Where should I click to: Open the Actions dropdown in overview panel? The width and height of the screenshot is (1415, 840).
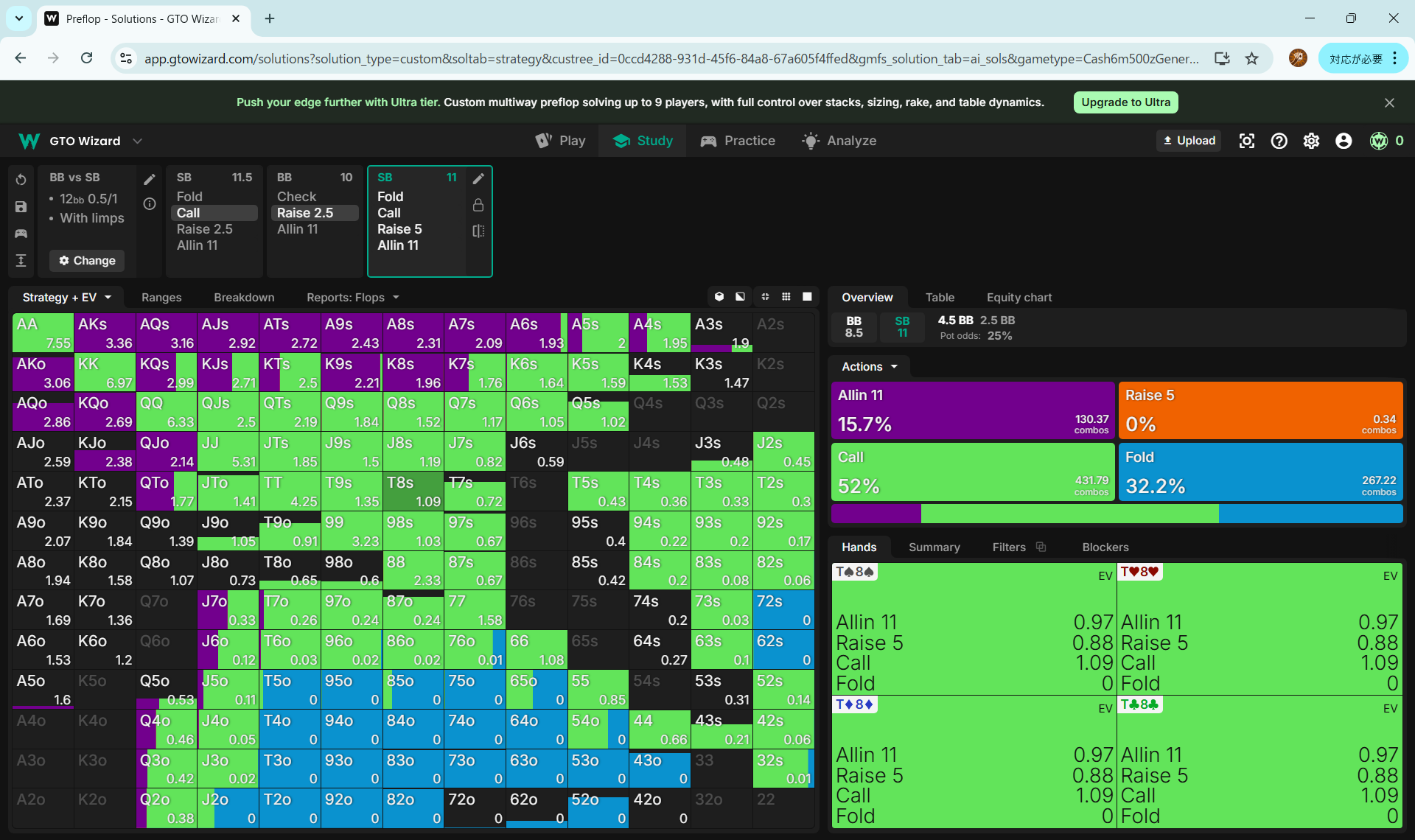870,367
